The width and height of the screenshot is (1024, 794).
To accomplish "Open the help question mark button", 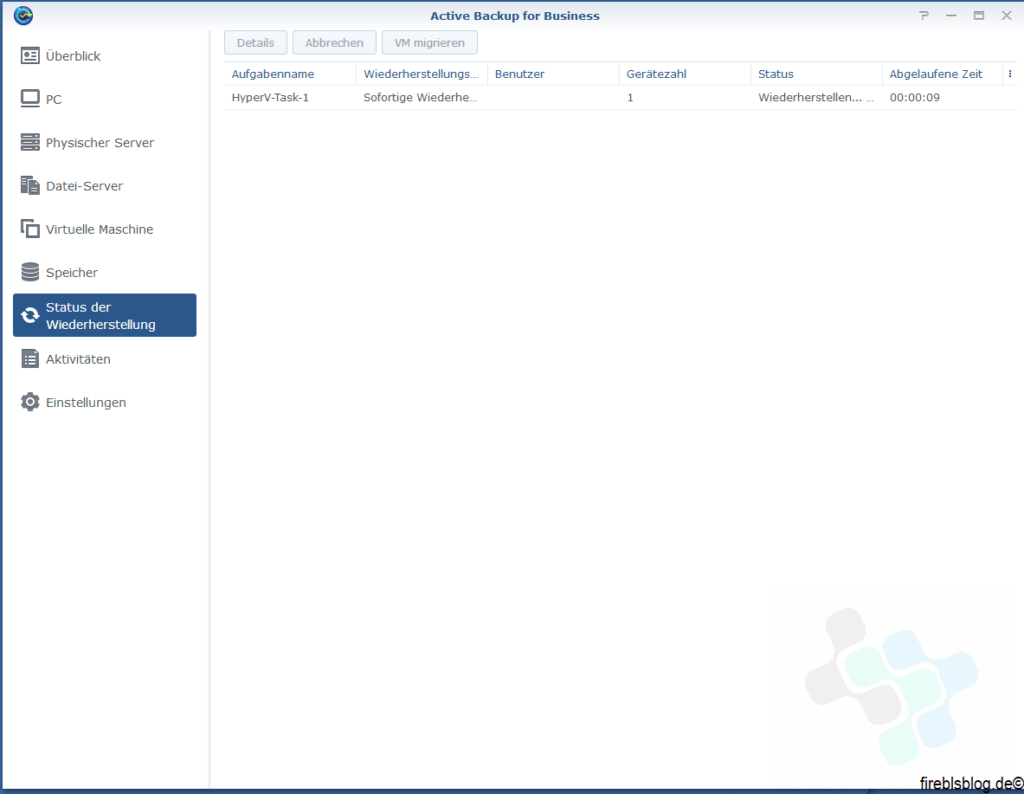I will pyautogui.click(x=923, y=15).
